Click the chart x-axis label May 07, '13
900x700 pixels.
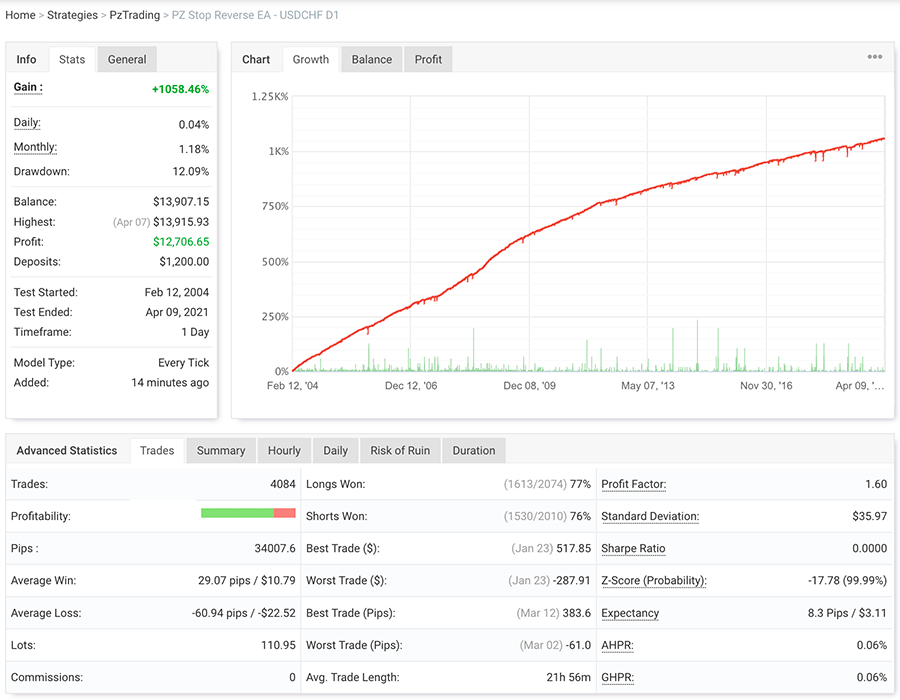click(x=647, y=386)
